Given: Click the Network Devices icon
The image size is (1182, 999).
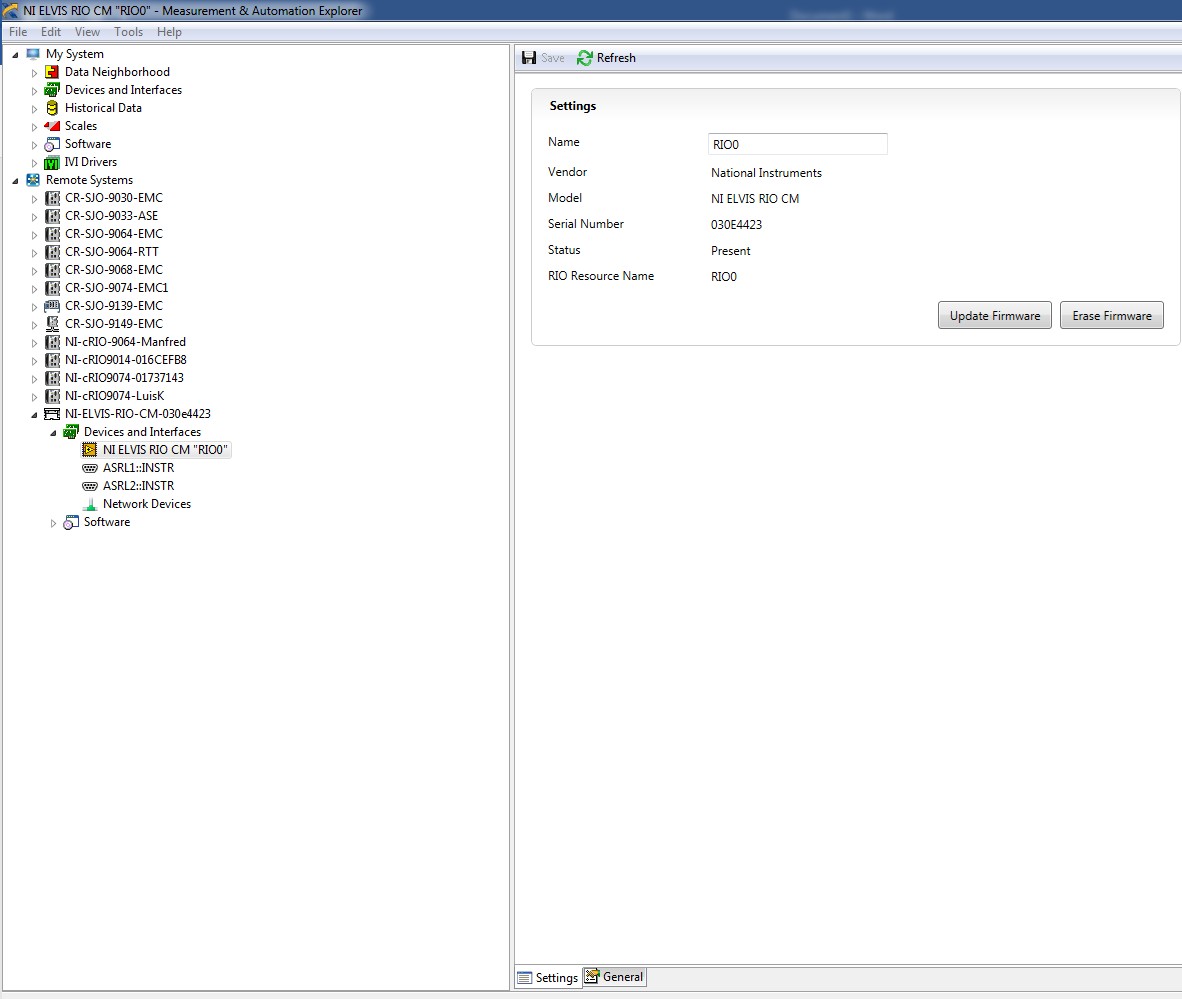Looking at the screenshot, I should point(90,504).
